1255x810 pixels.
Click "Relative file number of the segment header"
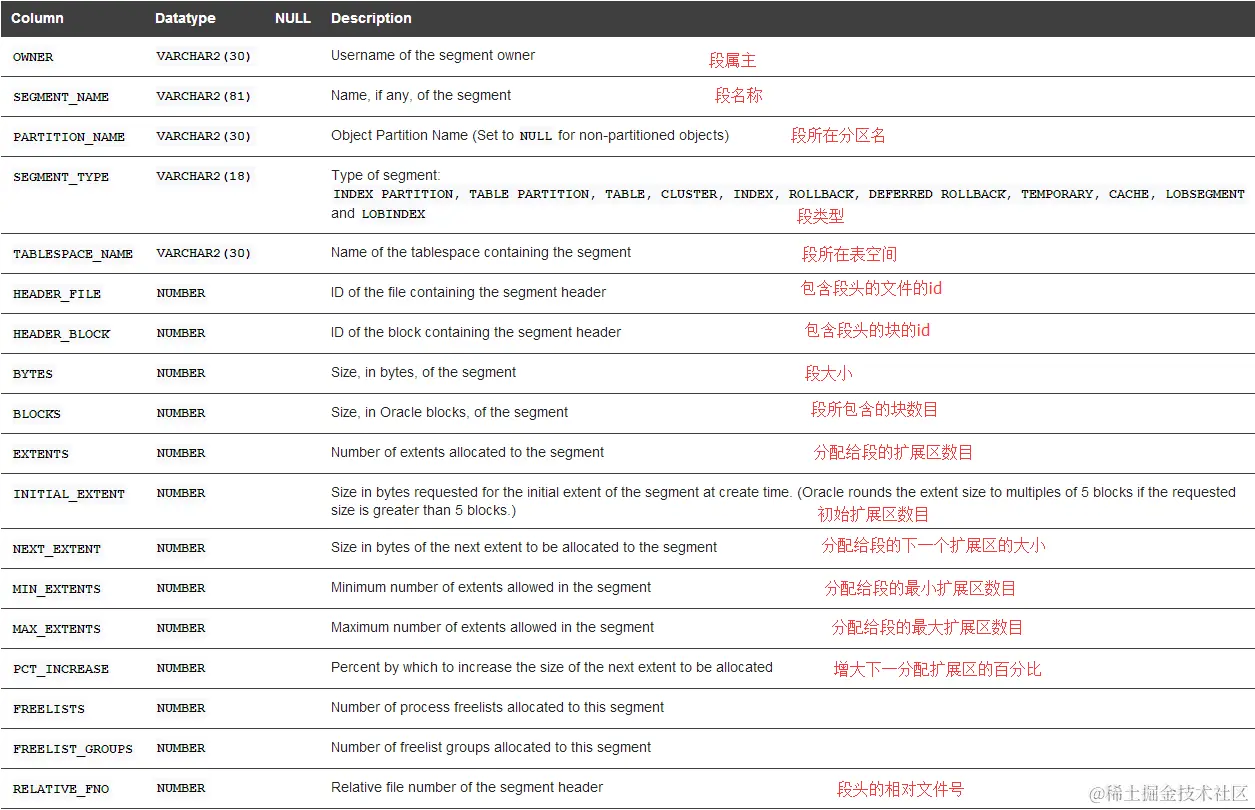[x=467, y=788]
